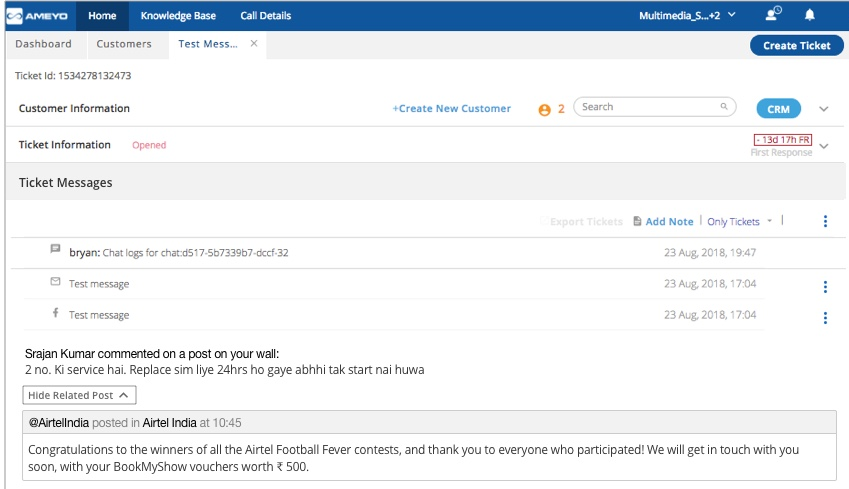The height and width of the screenshot is (489, 849).
Task: Open the Ticket Messages three-dot menu
Action: (825, 221)
